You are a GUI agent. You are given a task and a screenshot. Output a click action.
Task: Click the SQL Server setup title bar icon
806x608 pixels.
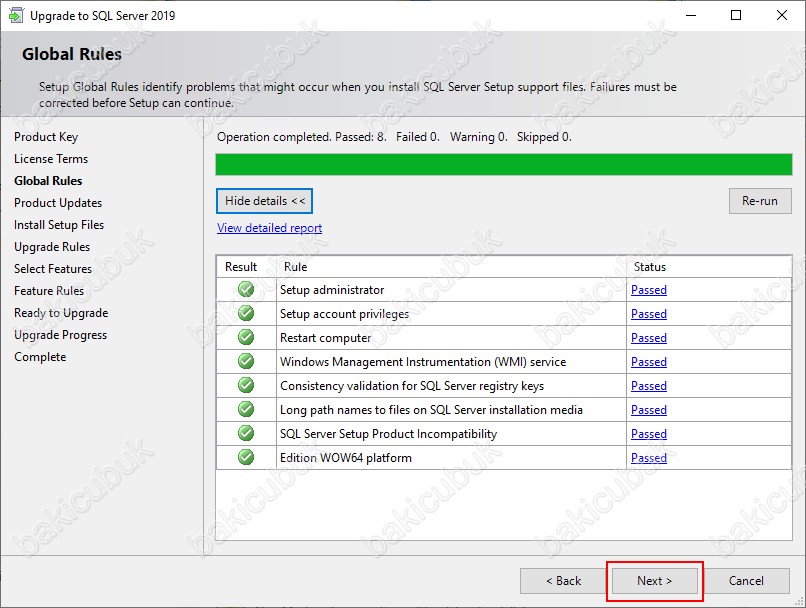tap(15, 15)
